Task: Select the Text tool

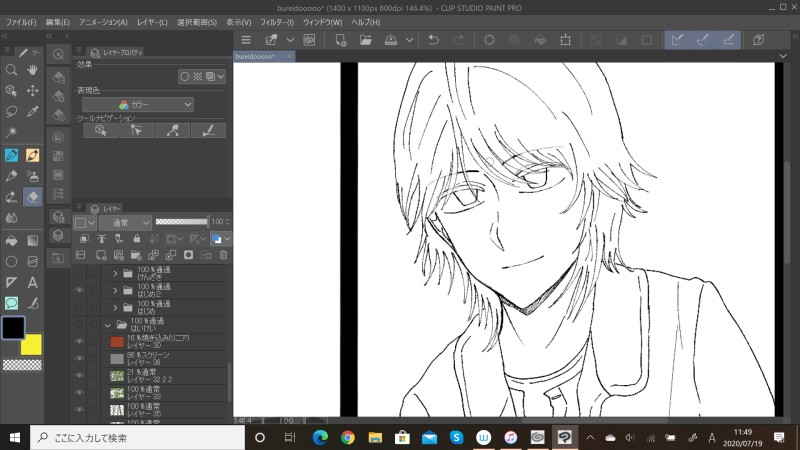Action: [33, 282]
